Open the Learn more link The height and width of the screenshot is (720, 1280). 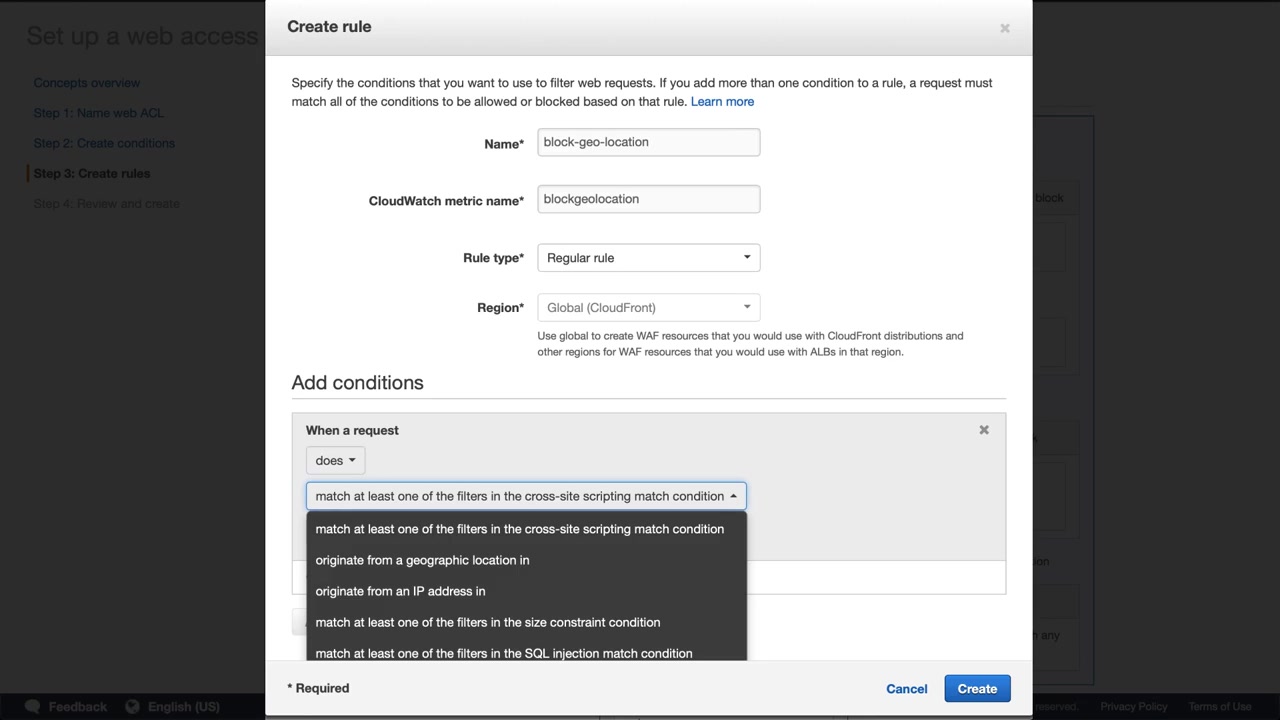point(722,102)
